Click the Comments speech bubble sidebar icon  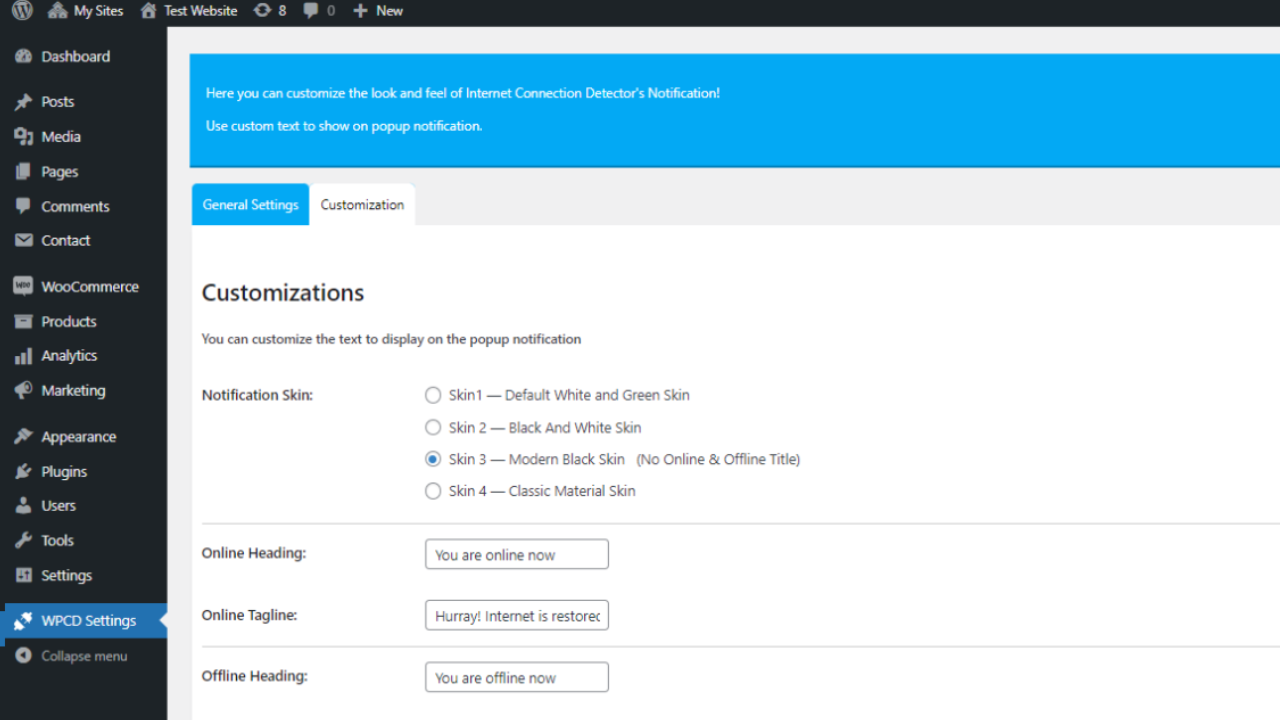(x=24, y=207)
